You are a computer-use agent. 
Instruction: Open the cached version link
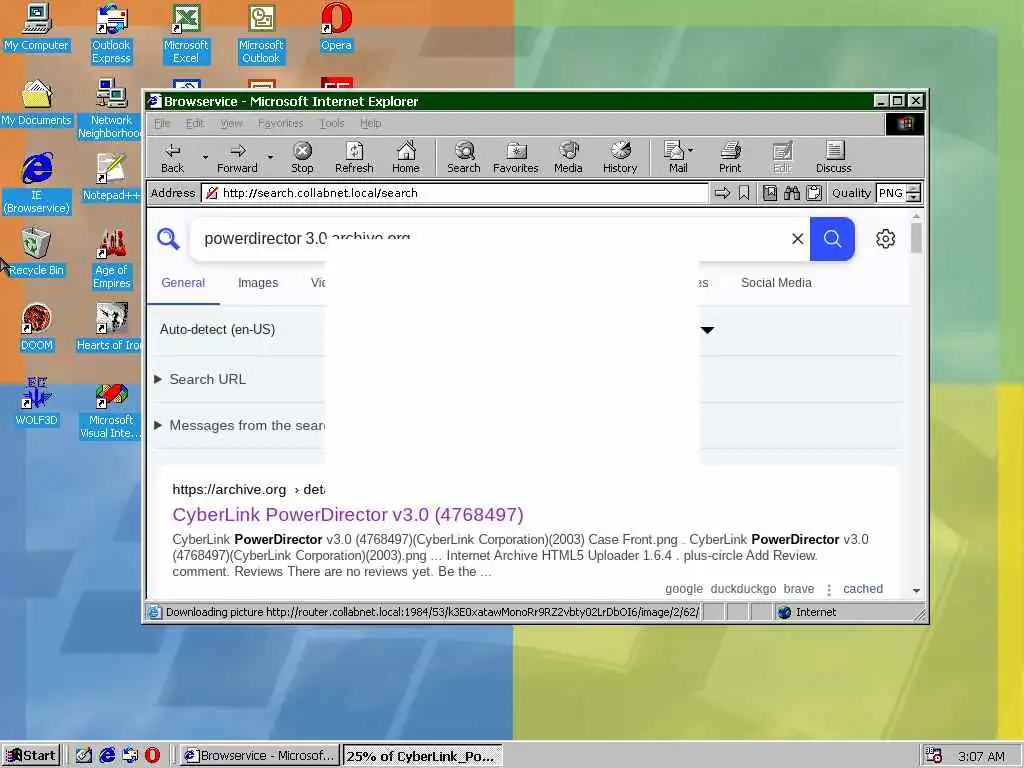click(x=863, y=589)
